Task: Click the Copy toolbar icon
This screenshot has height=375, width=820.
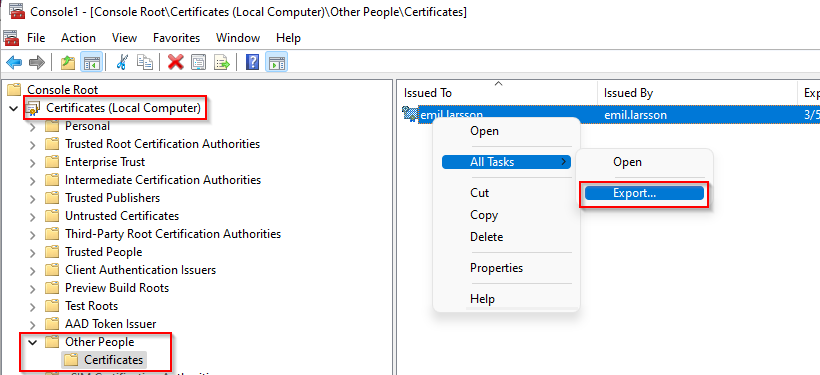Action: (x=145, y=63)
